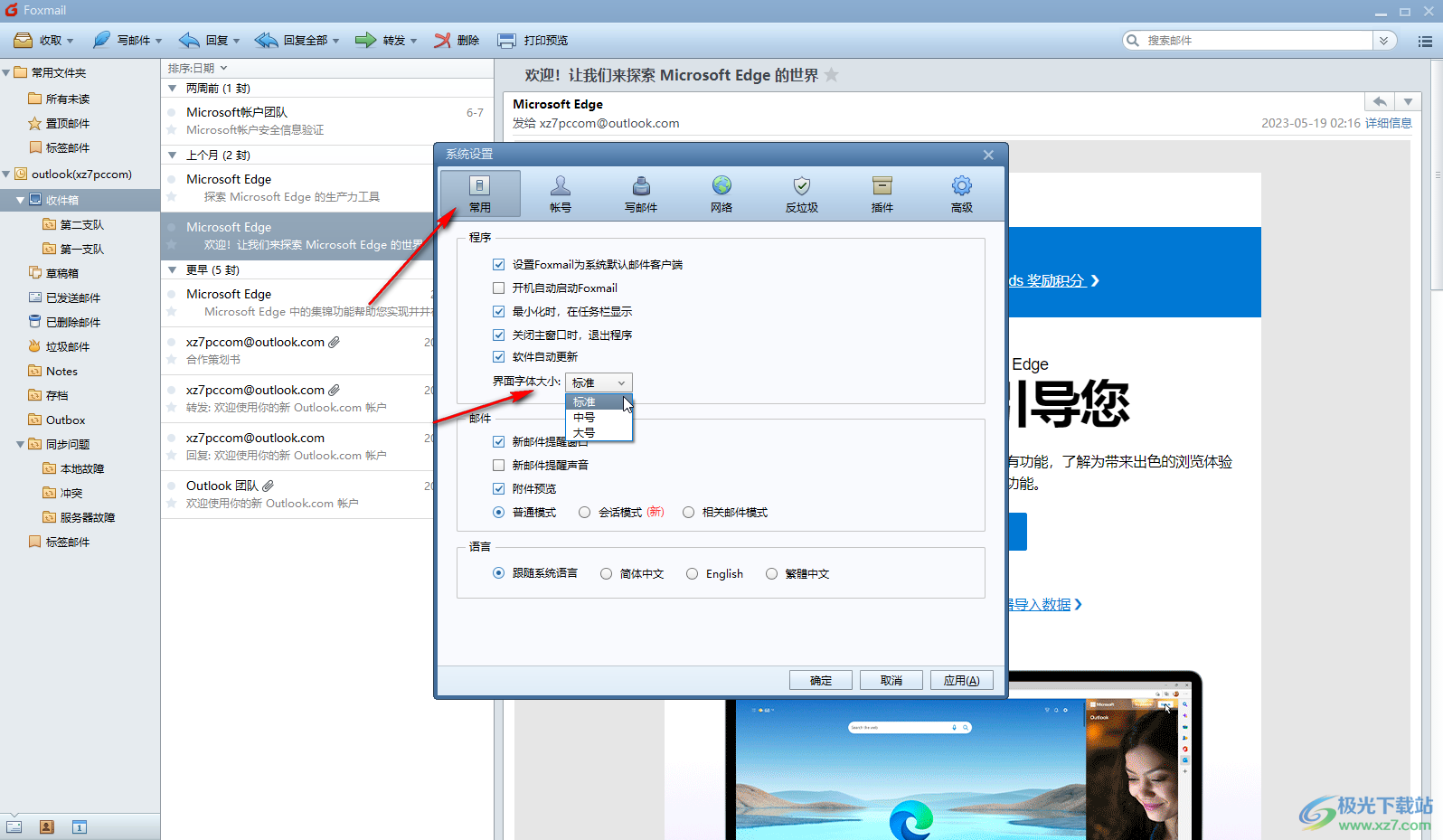Star the Microsoft Edge welcome email title
This screenshot has width=1443, height=840.
click(x=832, y=75)
